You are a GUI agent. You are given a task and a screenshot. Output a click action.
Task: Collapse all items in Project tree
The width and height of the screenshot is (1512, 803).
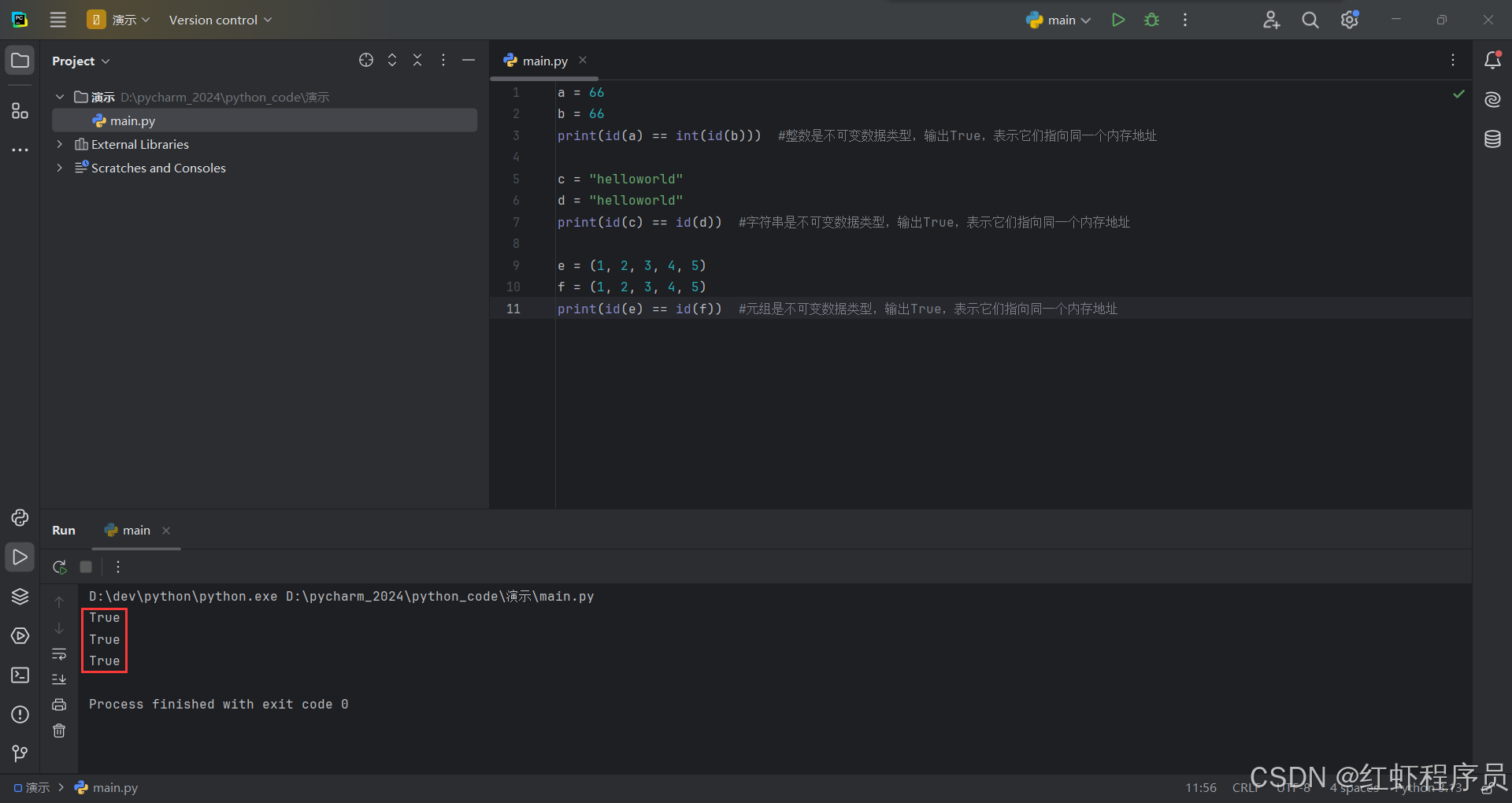(417, 60)
